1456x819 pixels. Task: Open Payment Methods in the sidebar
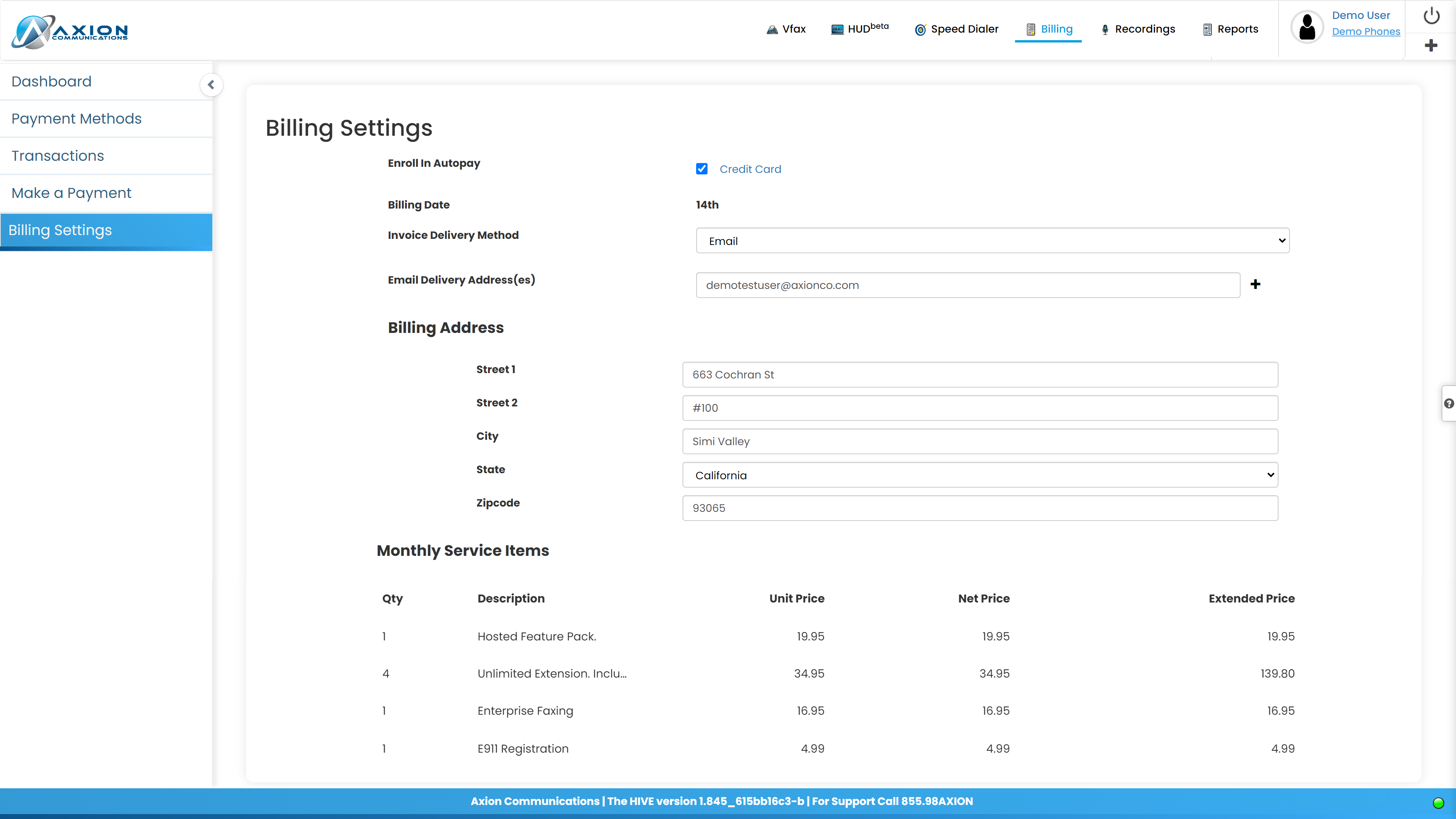[106, 119]
